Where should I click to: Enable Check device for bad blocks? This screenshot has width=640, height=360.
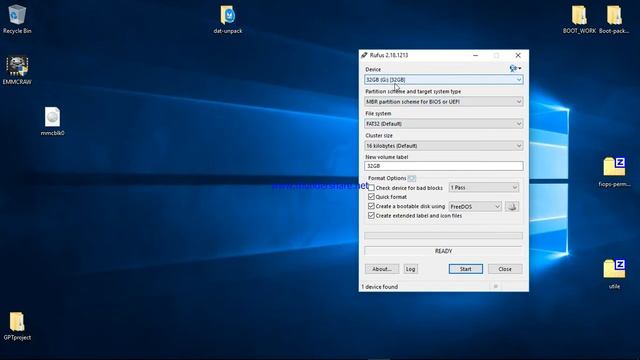point(371,188)
